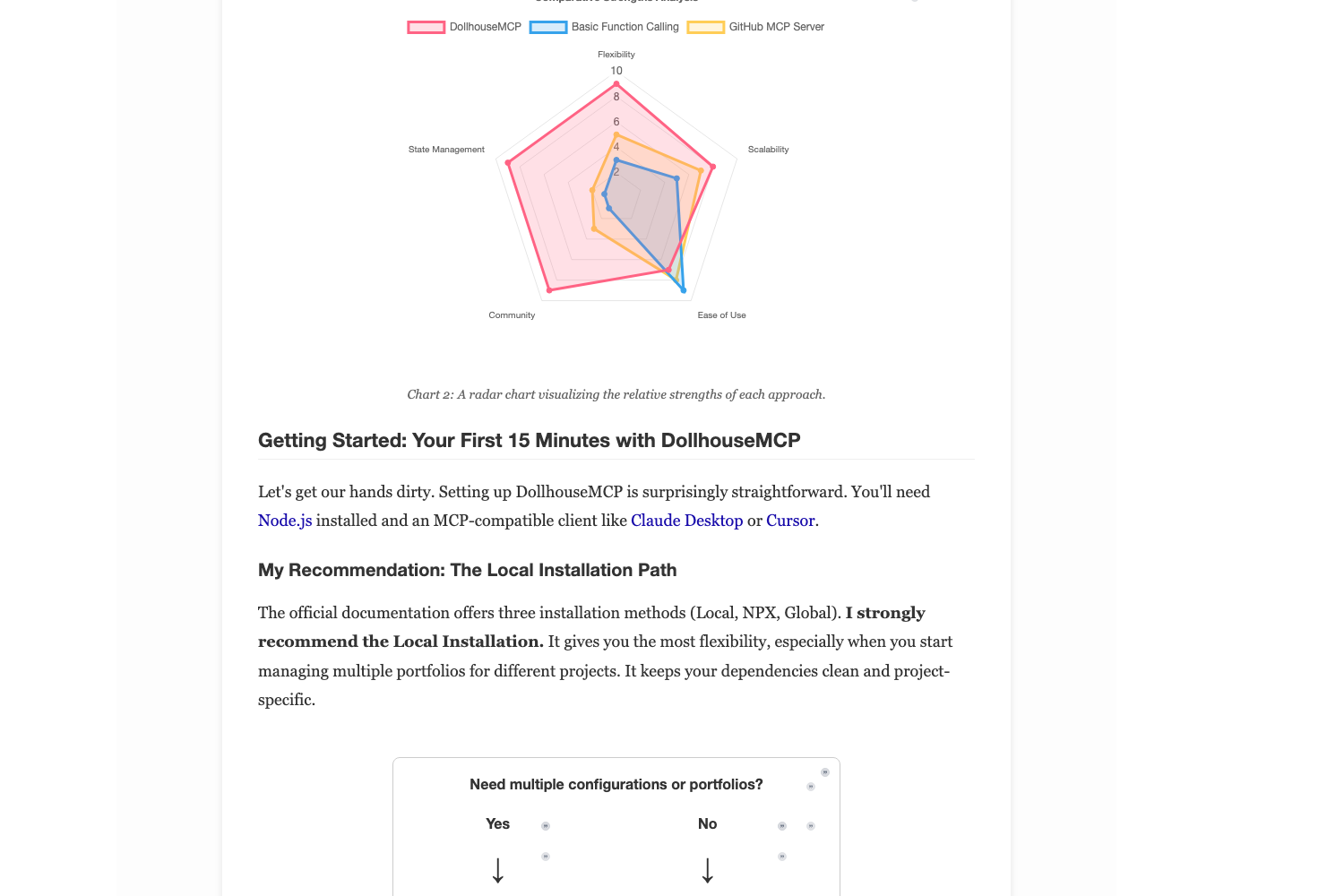Click the quote icon beside the No arrow
The image size is (1344, 896).
[x=782, y=857]
